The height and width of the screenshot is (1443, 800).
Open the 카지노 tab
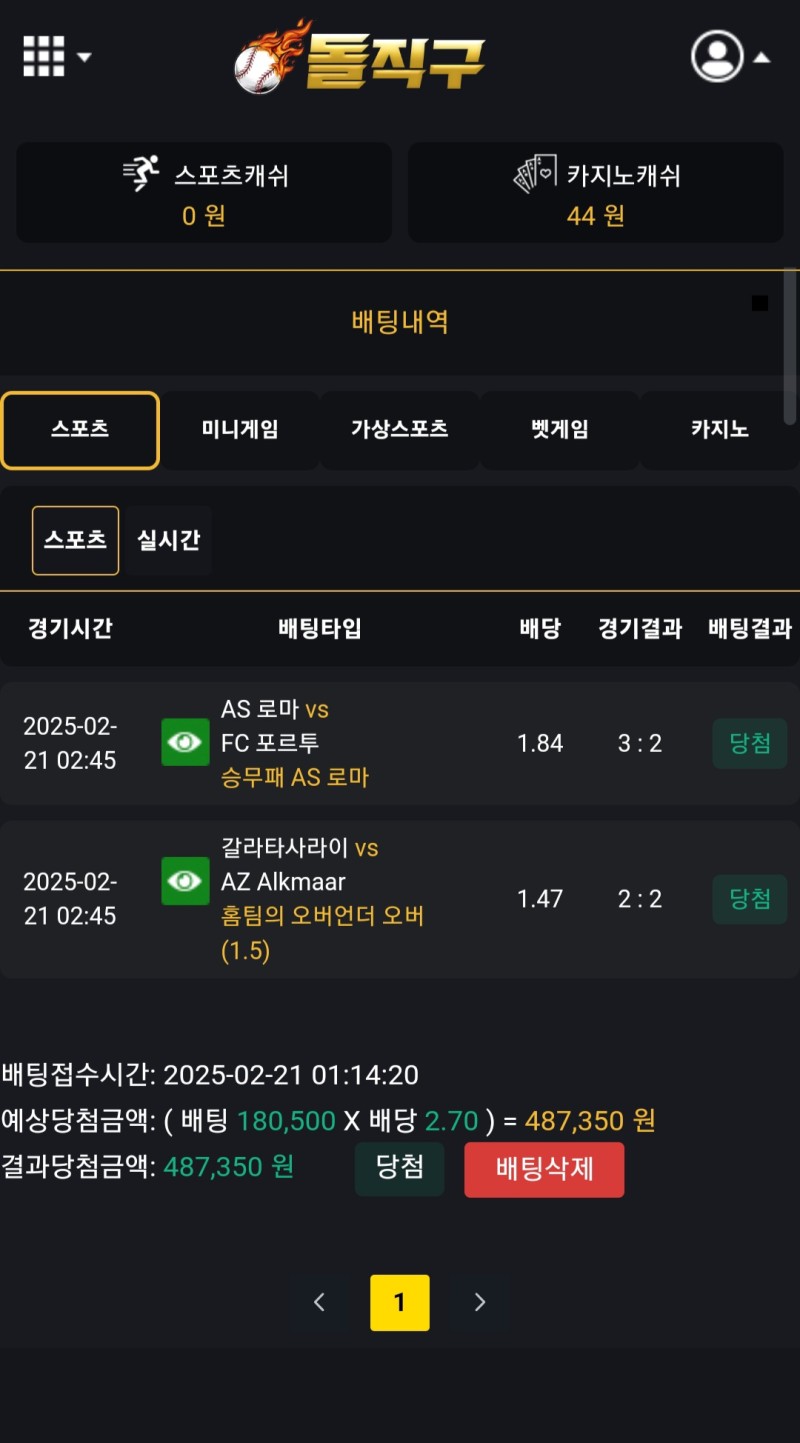pos(719,430)
